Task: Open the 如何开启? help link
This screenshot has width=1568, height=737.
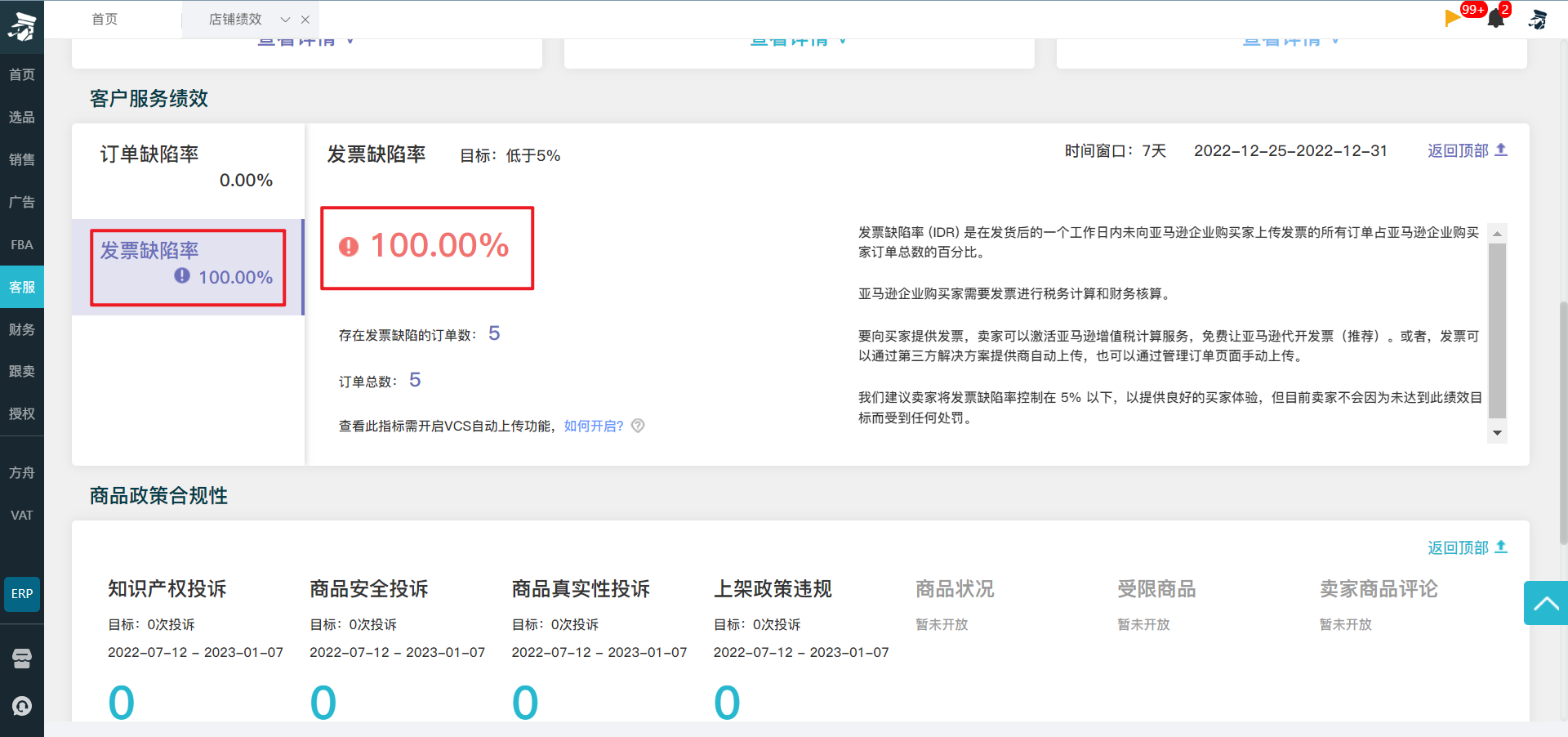Action: click(x=594, y=427)
